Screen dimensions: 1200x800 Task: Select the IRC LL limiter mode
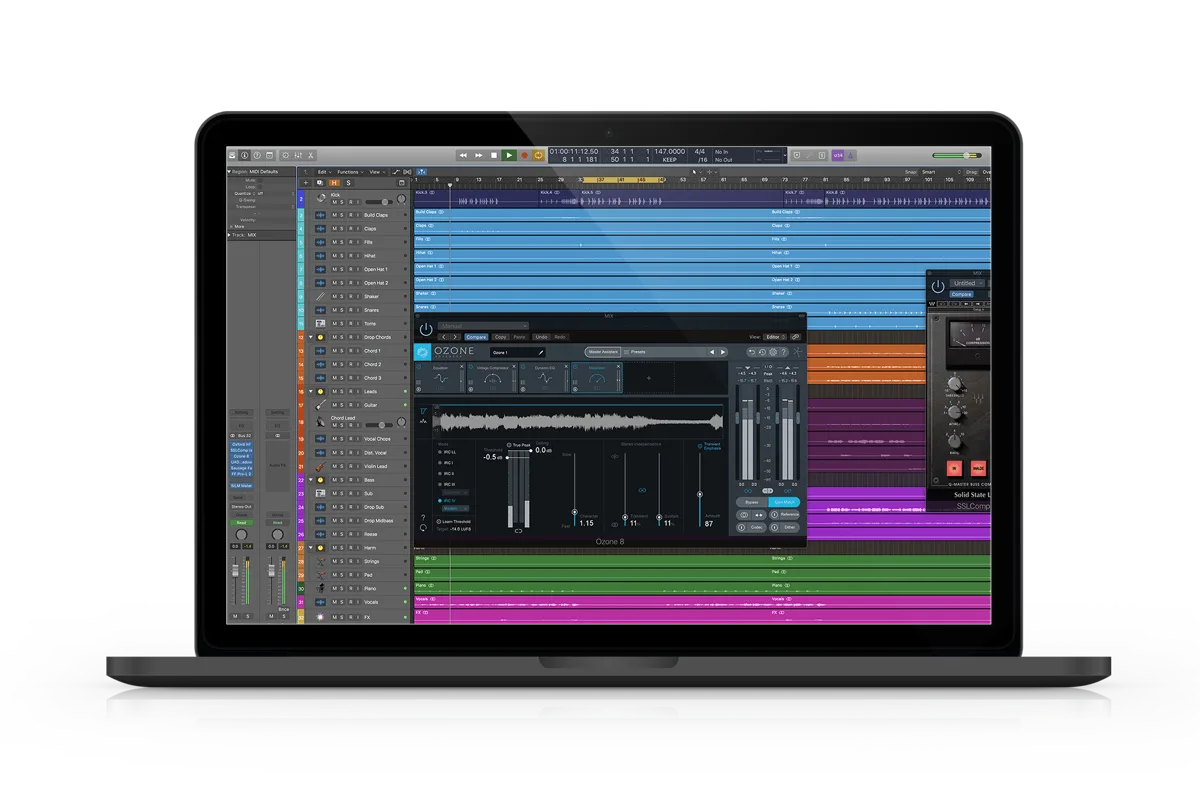point(447,452)
